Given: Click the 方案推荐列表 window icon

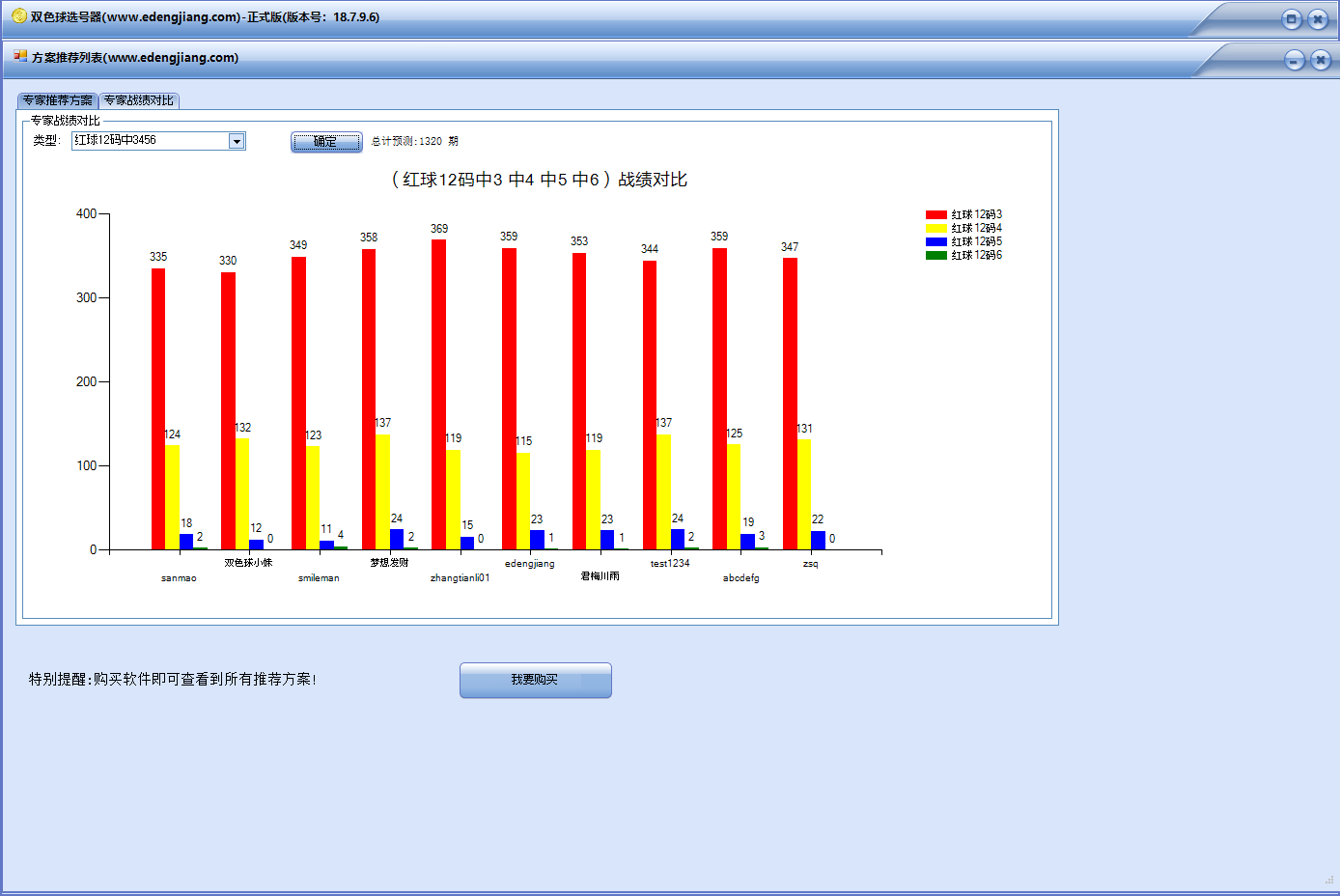Looking at the screenshot, I should point(20,57).
